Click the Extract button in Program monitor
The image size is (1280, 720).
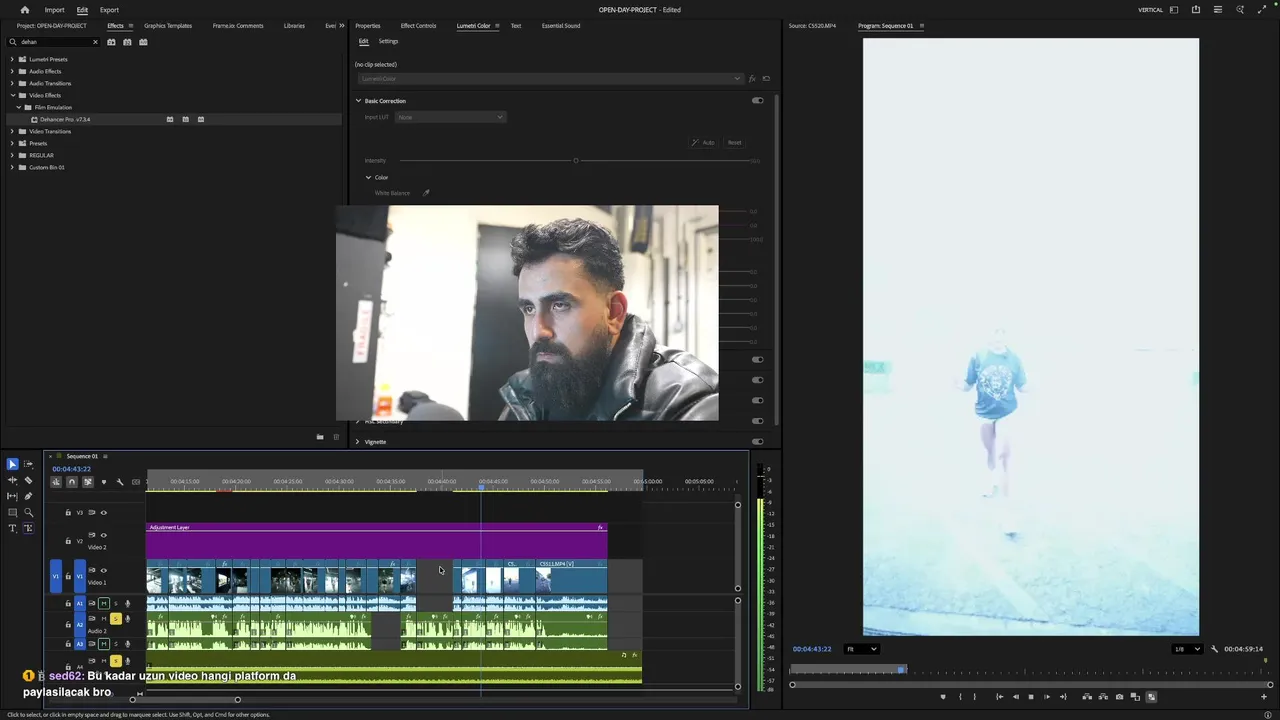[1103, 697]
